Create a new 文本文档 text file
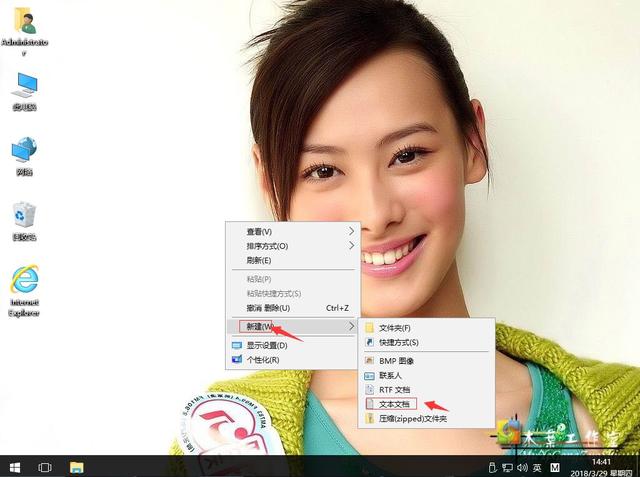The image size is (640, 477). 427,404
